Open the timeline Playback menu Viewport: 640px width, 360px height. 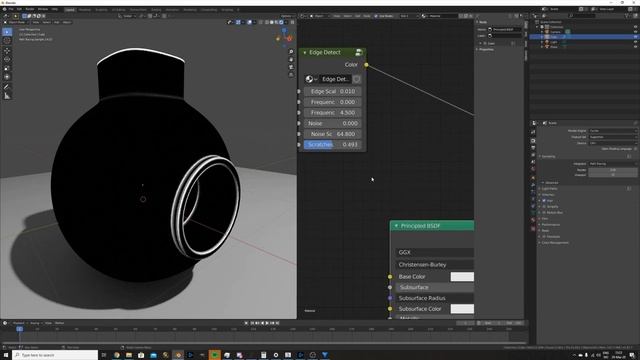click(19, 323)
